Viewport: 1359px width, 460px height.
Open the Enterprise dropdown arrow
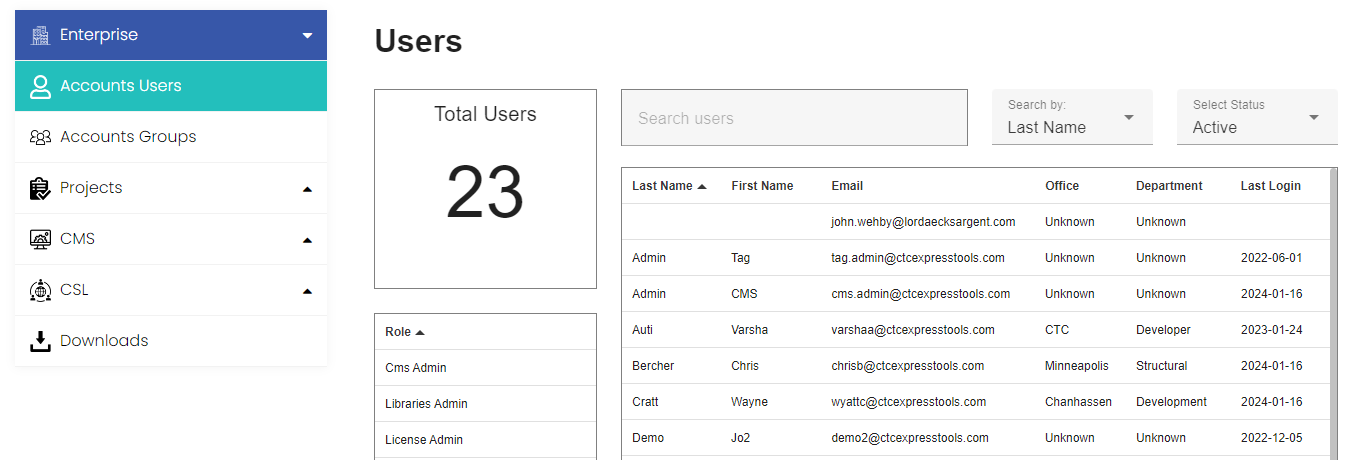click(307, 36)
